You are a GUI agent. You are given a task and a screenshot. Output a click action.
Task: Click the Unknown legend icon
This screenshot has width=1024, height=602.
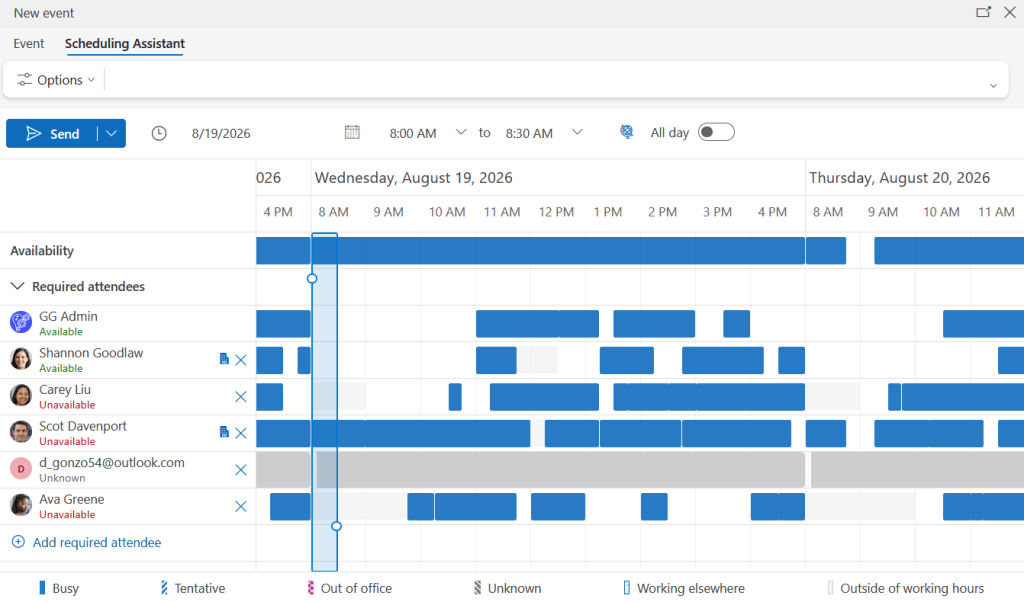477,588
